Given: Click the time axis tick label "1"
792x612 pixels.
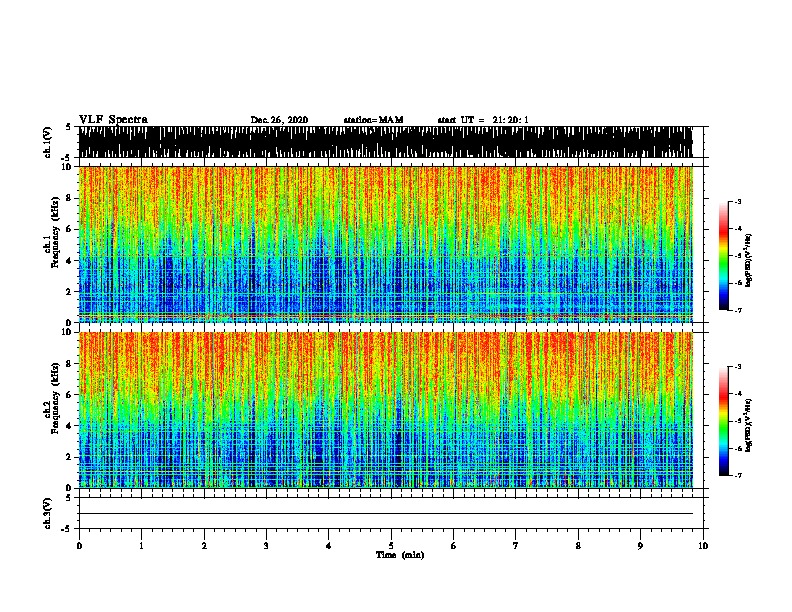Looking at the screenshot, I should [141, 546].
